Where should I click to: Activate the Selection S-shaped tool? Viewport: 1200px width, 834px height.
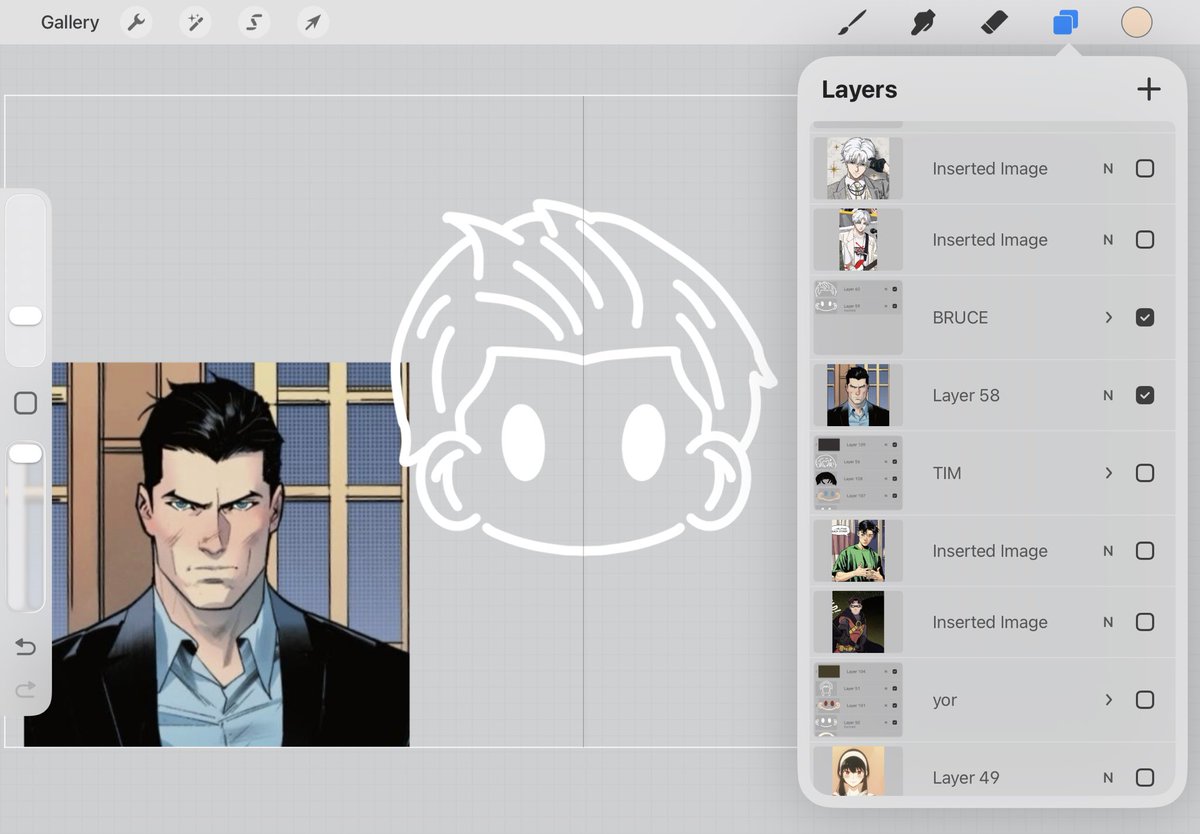[x=254, y=22]
